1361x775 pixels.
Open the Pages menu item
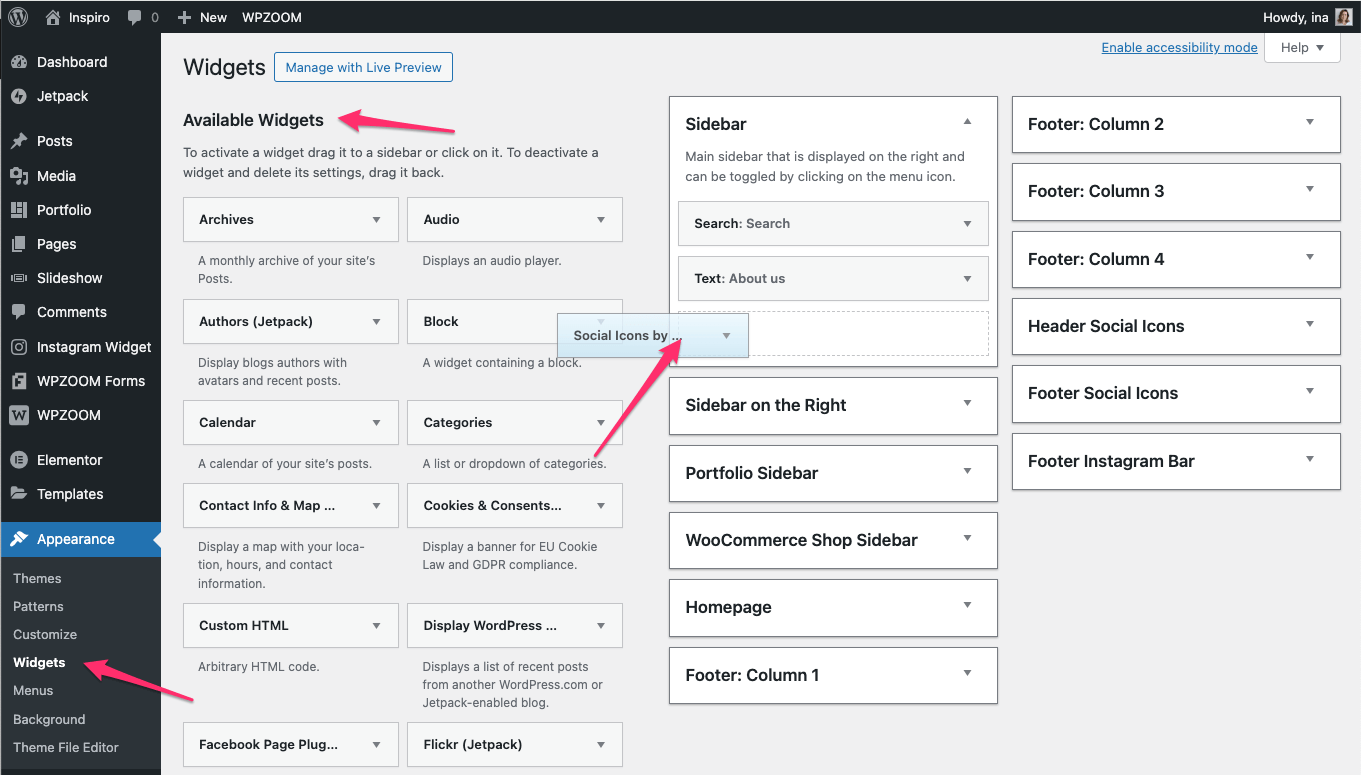56,244
